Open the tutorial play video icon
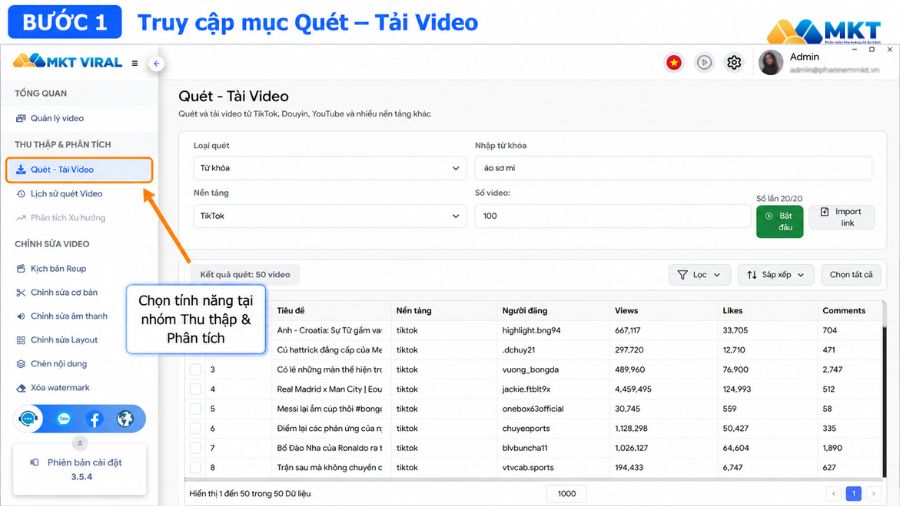Screen dimensions: 900x506 (x=704, y=62)
